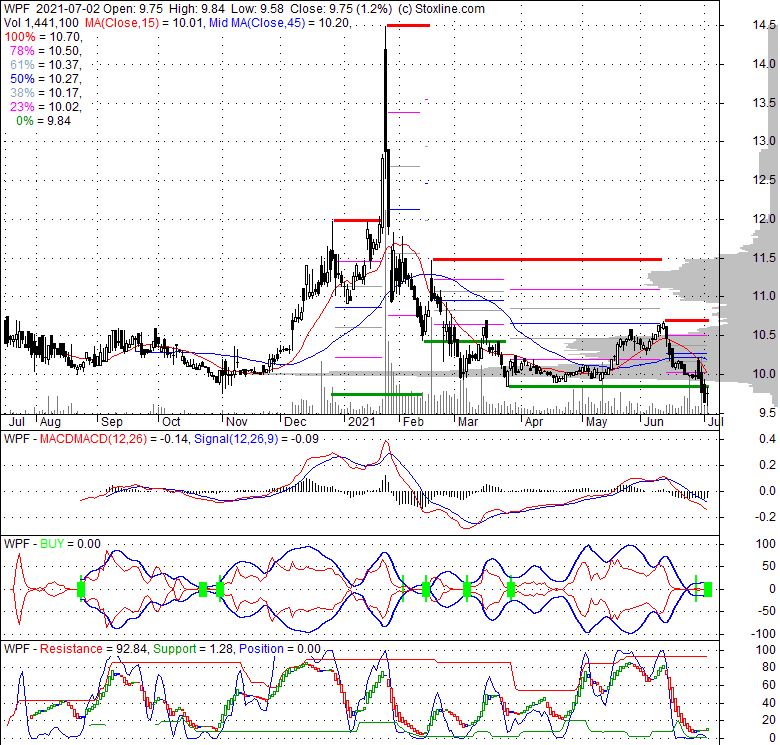This screenshot has height=745, width=780.
Task: Click the "Mar" month label on time axis
Action: coord(468,422)
